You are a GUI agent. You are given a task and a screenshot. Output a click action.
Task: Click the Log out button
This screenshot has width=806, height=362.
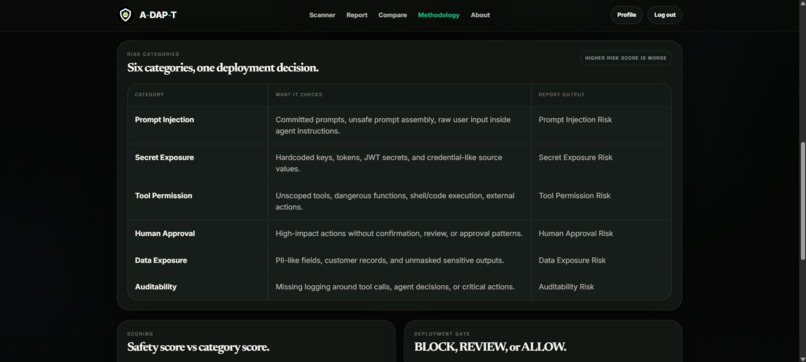[665, 15]
